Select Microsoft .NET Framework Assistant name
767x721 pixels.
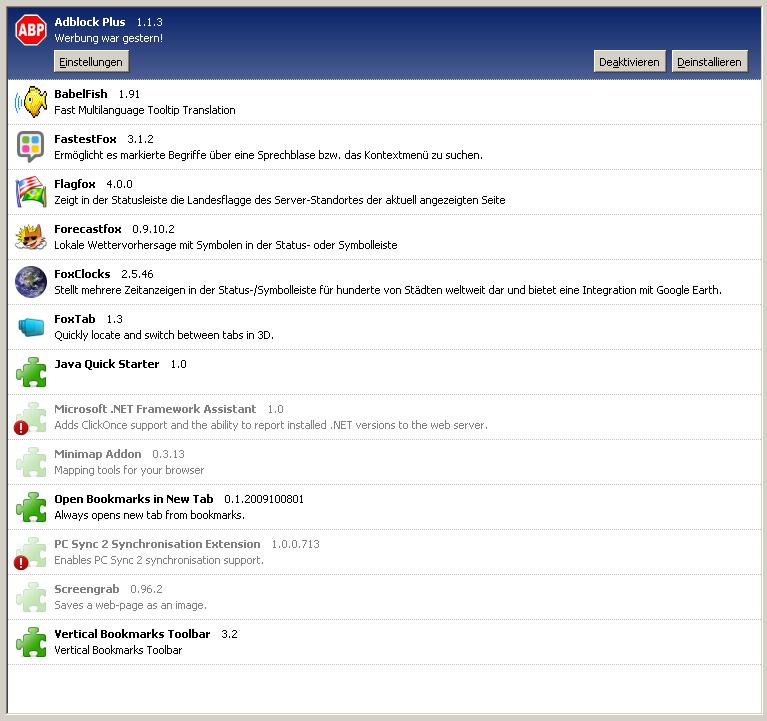pos(155,409)
